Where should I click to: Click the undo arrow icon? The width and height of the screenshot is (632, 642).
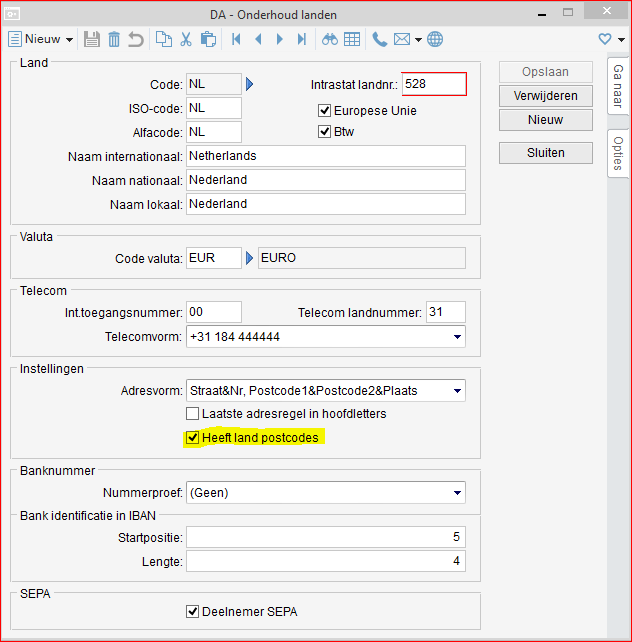click(x=135, y=39)
